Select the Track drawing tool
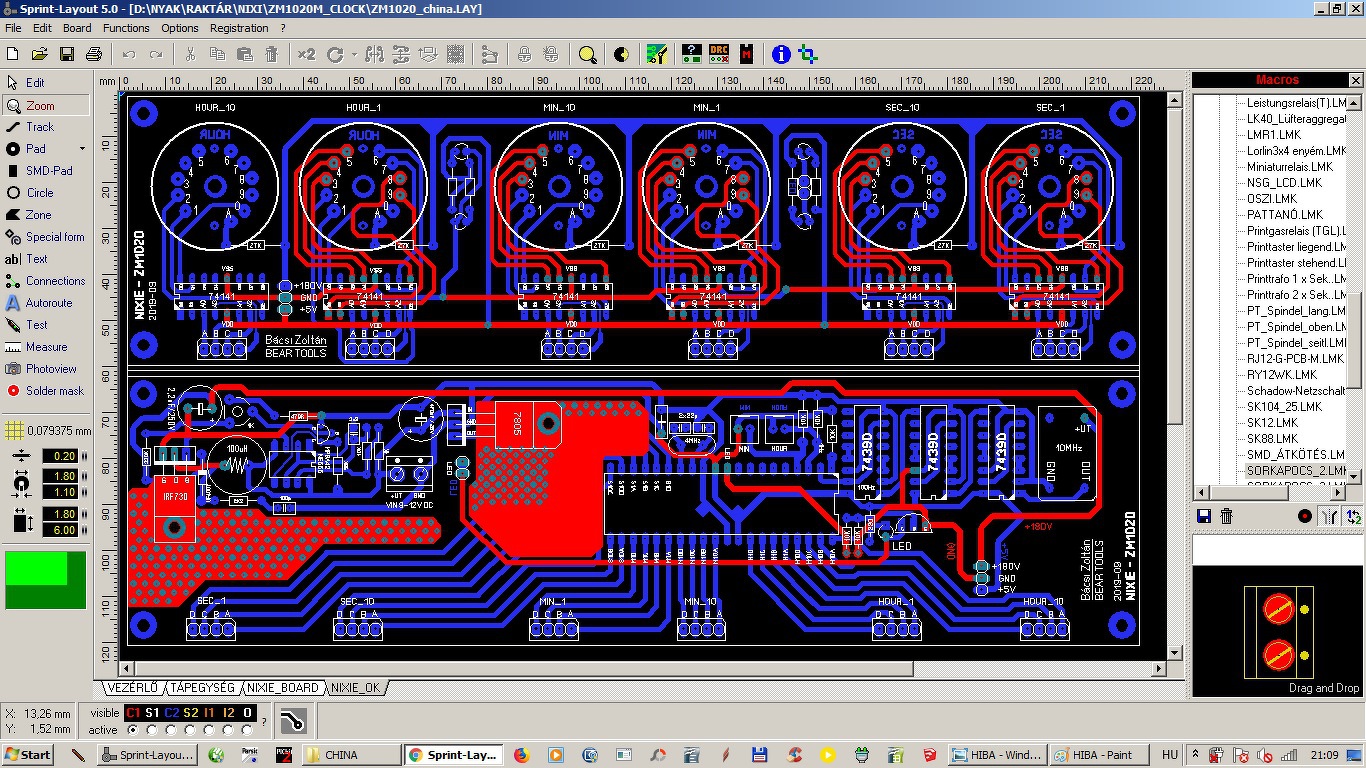This screenshot has height=768, width=1366. (x=40, y=127)
